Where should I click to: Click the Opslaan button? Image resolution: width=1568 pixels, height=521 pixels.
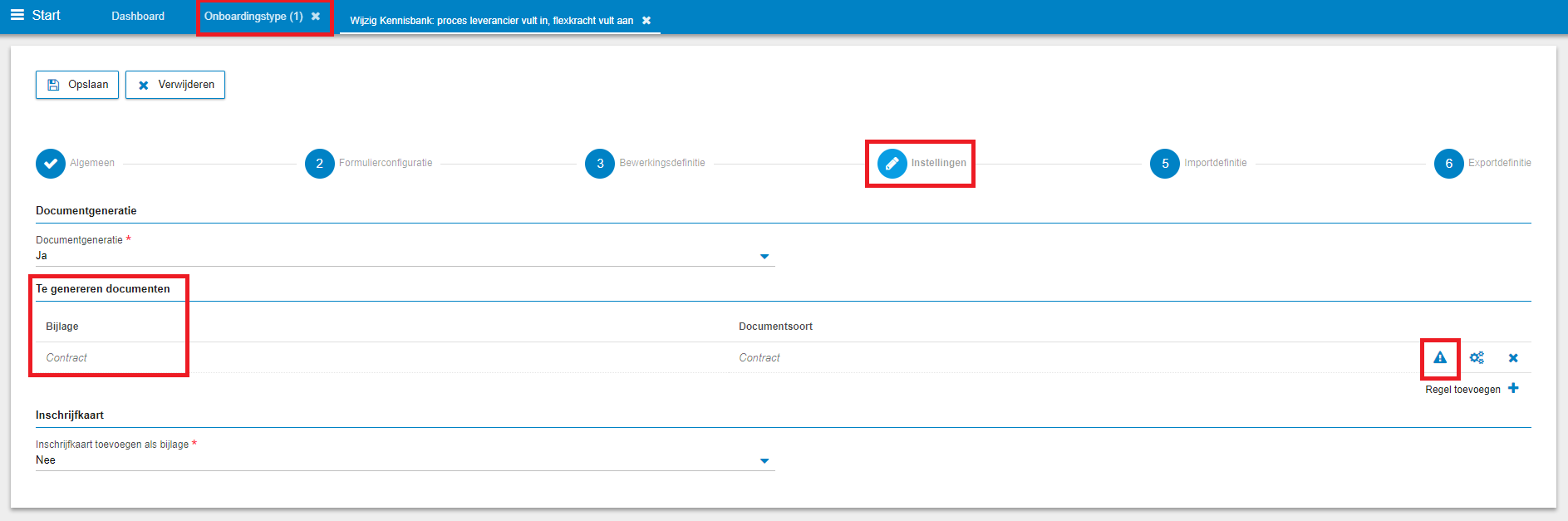[77, 85]
